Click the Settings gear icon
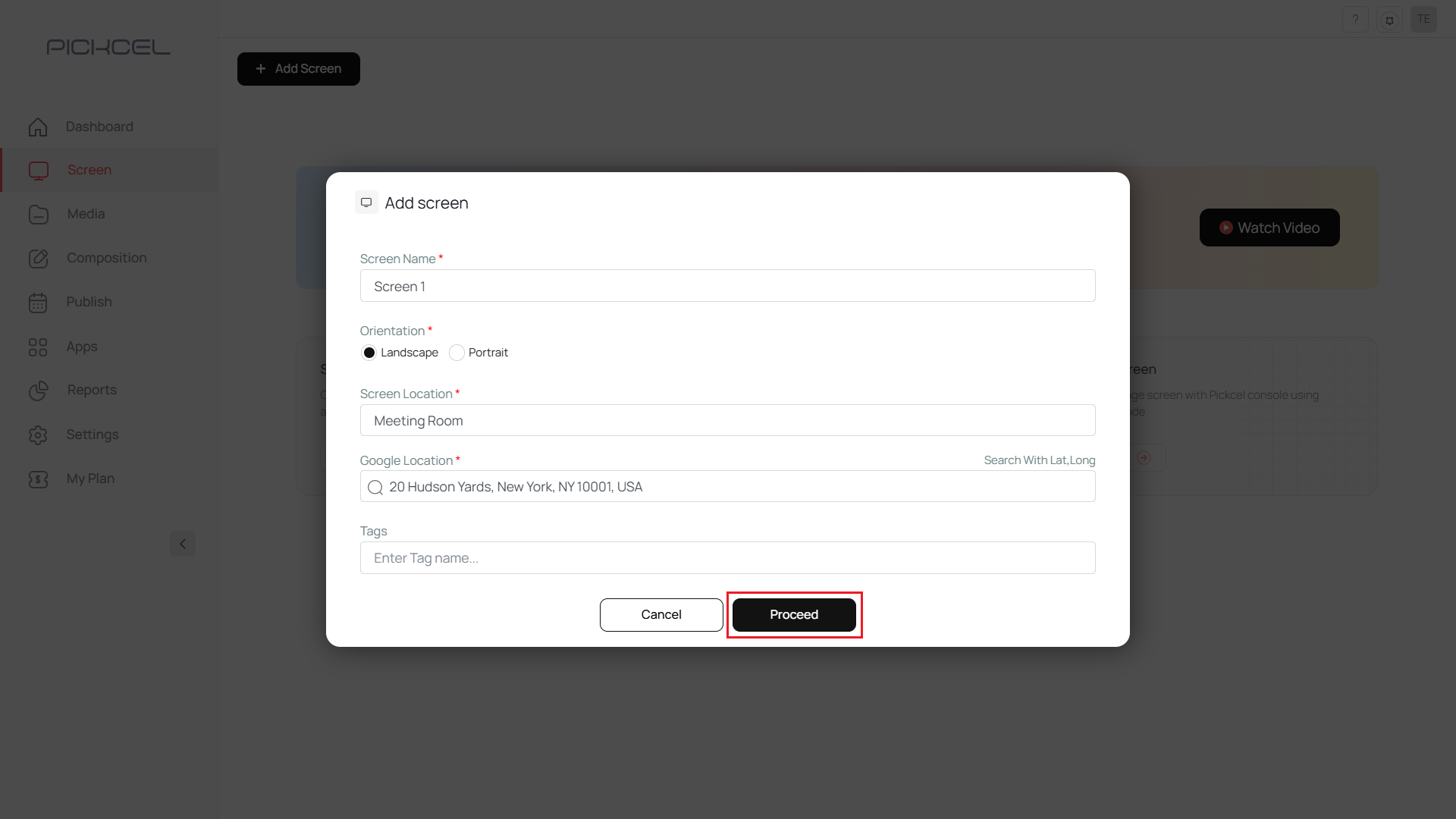The image size is (1456, 819). point(38,435)
